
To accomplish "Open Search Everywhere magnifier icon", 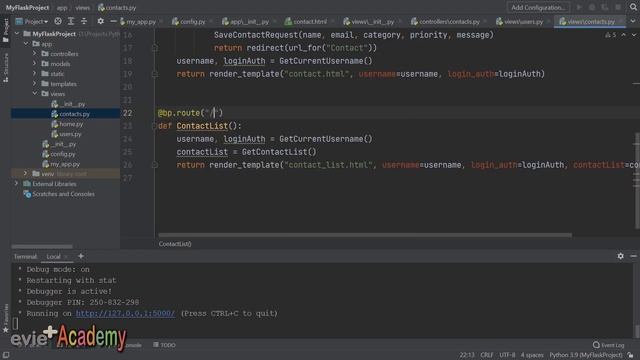I will [x=633, y=7].
